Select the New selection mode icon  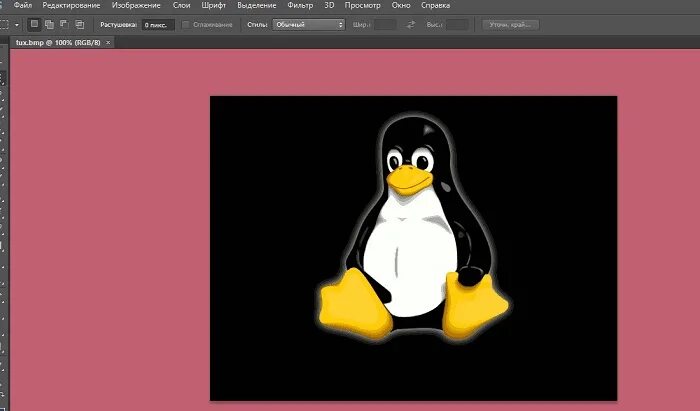pyautogui.click(x=34, y=25)
